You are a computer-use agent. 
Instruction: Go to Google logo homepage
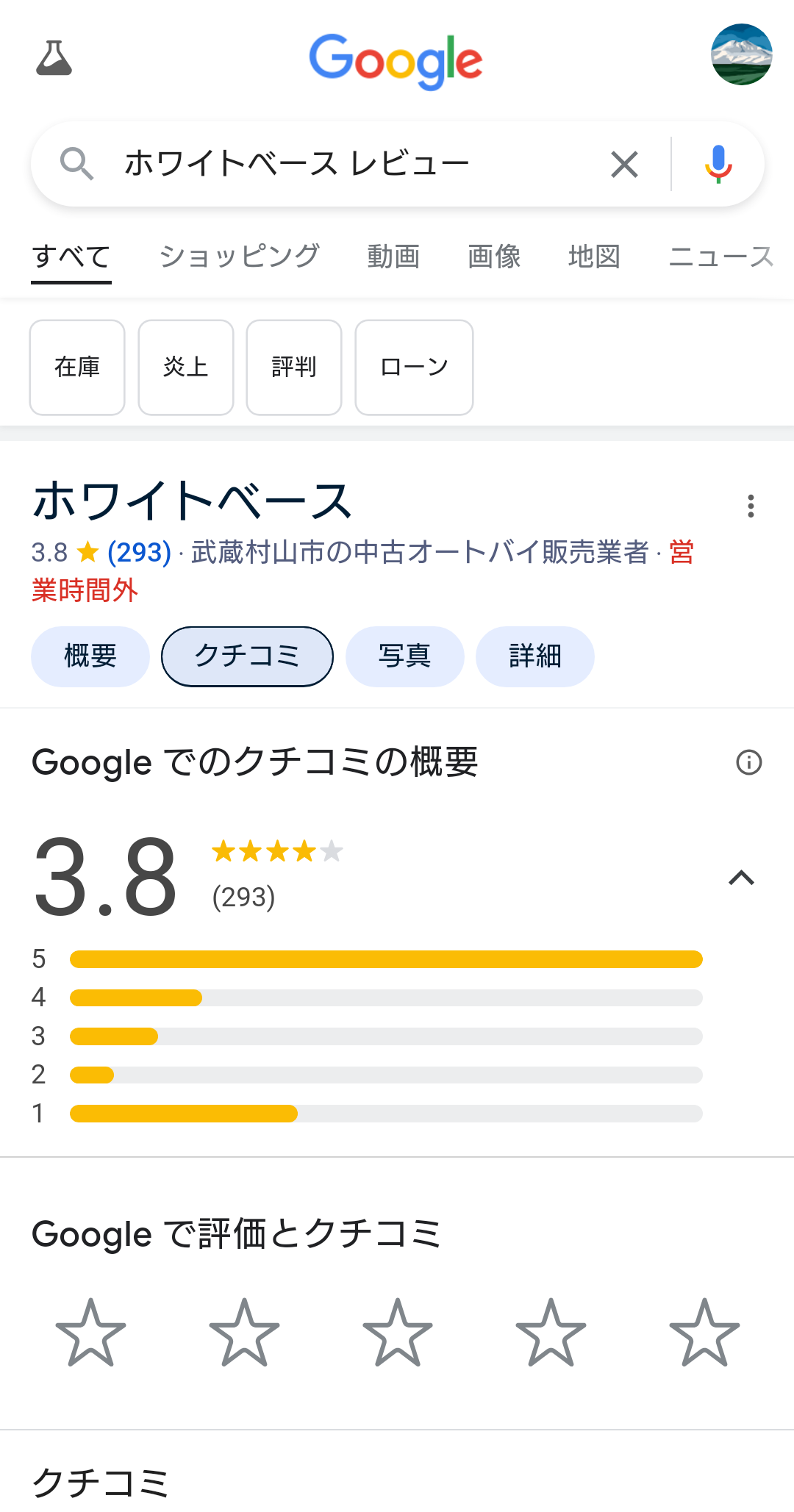(x=396, y=61)
